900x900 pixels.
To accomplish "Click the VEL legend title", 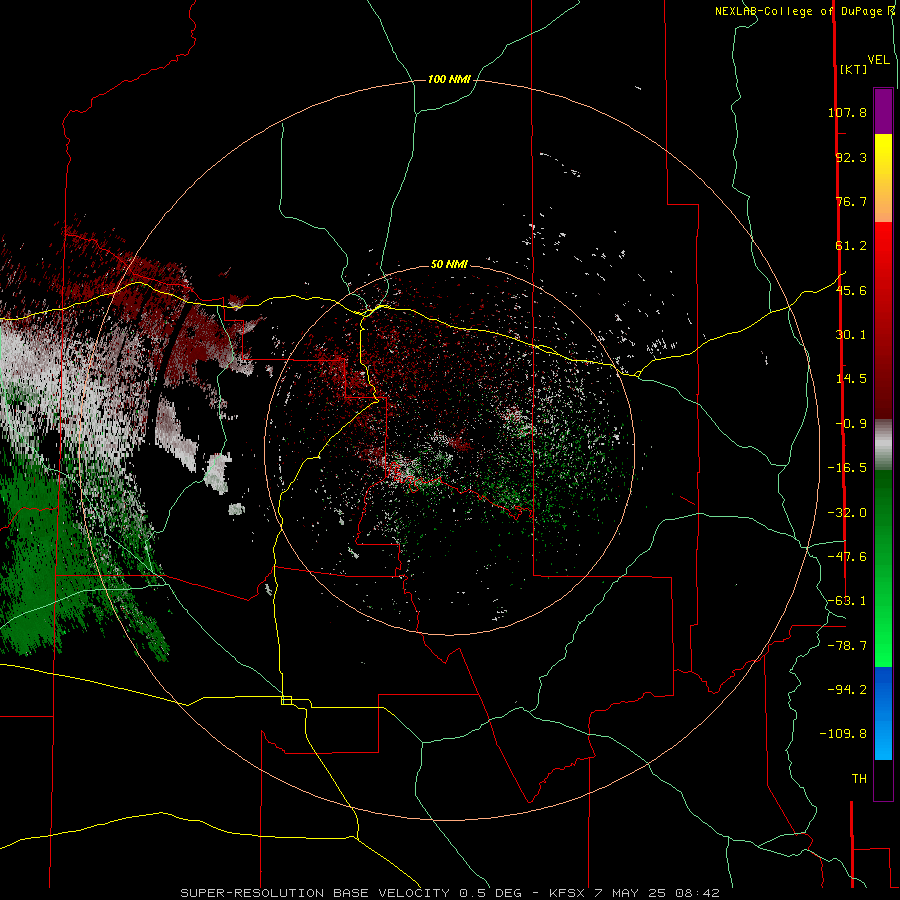I will [x=878, y=59].
